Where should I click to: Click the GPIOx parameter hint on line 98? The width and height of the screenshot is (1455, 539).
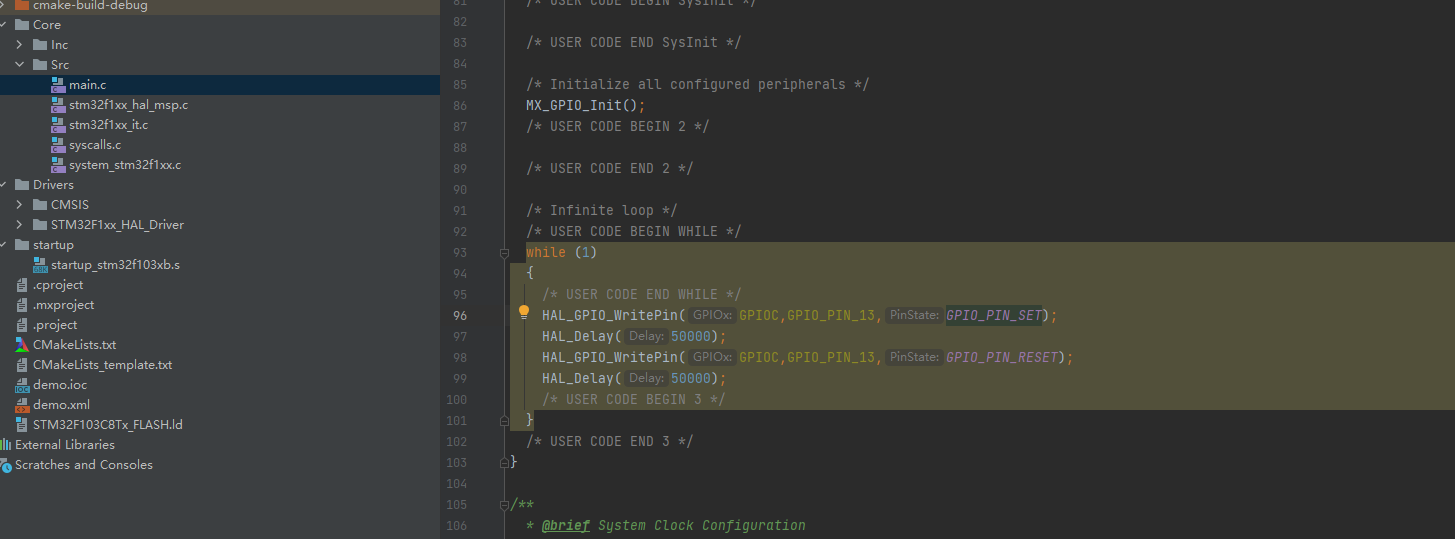712,357
